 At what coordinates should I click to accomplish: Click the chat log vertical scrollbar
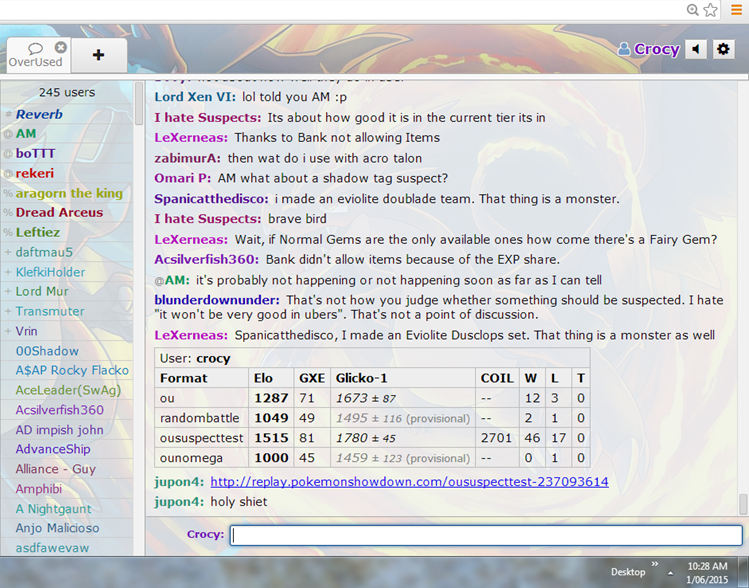742,300
